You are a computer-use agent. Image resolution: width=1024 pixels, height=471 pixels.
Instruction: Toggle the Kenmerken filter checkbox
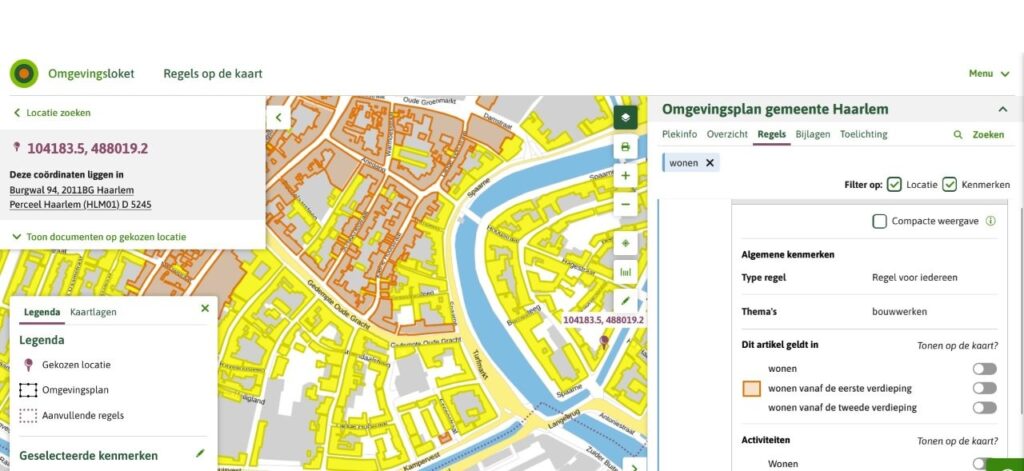(x=949, y=185)
